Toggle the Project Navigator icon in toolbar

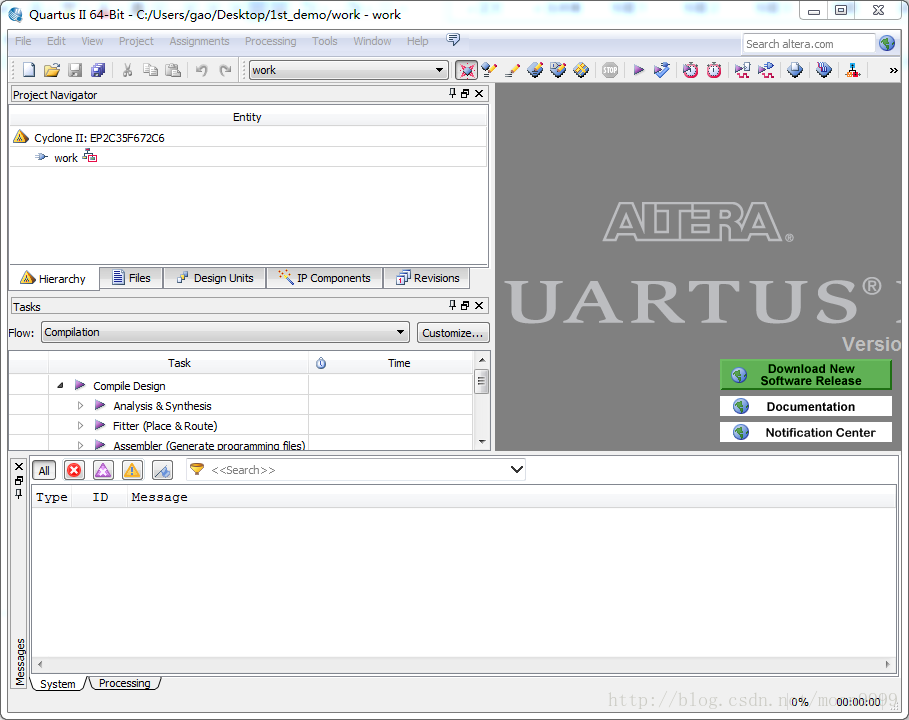(x=466, y=70)
